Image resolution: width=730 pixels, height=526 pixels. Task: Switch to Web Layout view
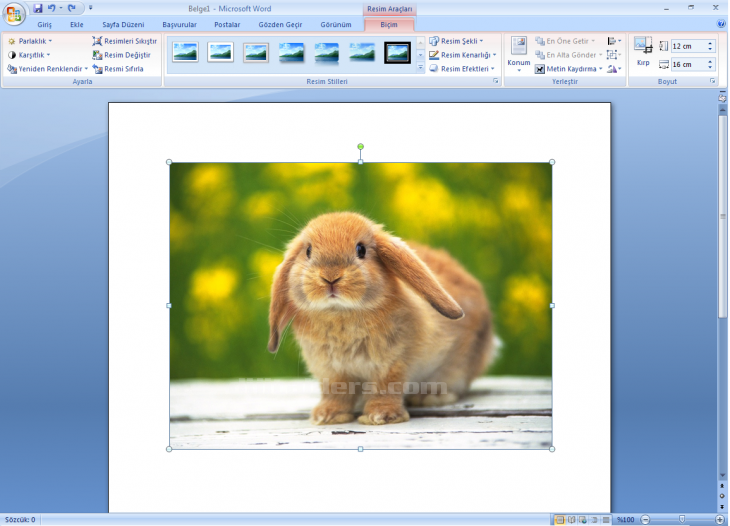pyautogui.click(x=583, y=519)
